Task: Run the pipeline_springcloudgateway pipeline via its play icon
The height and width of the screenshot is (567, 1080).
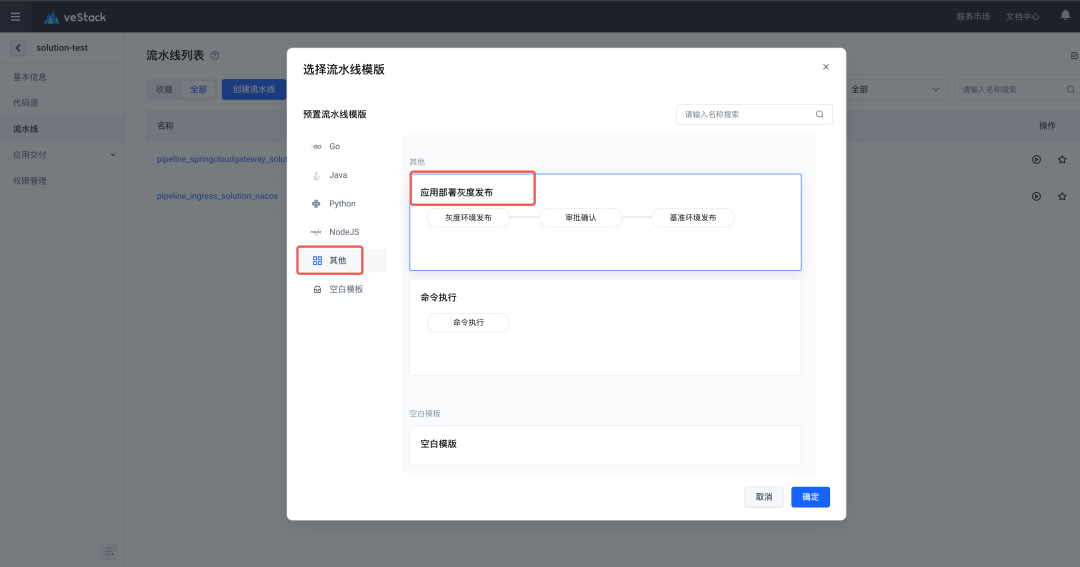Action: pos(1036,159)
